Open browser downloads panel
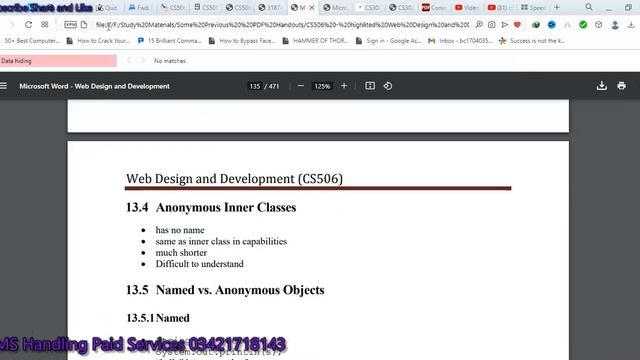This screenshot has height=360, width=640. click(631, 24)
